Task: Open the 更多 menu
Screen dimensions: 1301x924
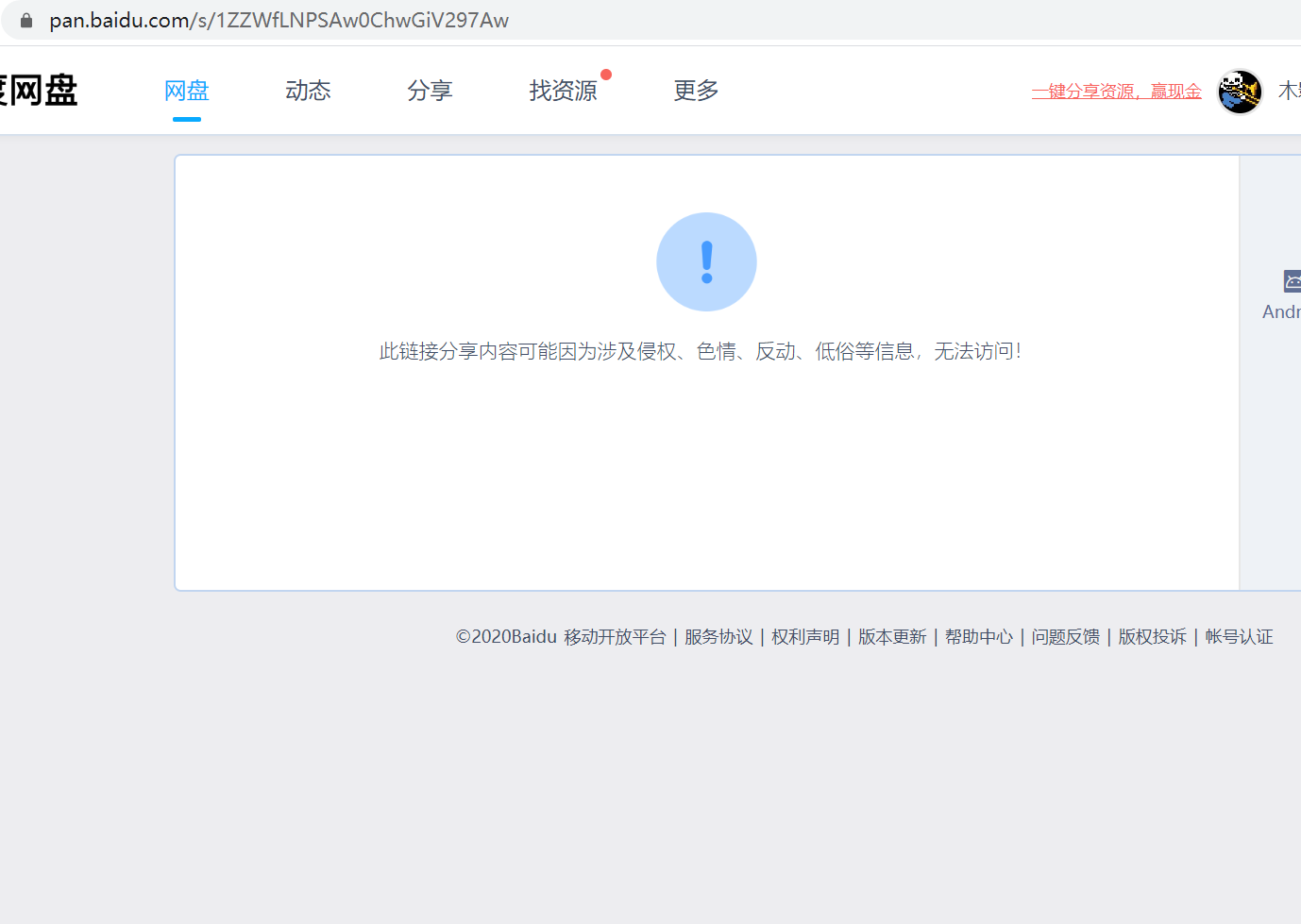Action: tap(696, 91)
